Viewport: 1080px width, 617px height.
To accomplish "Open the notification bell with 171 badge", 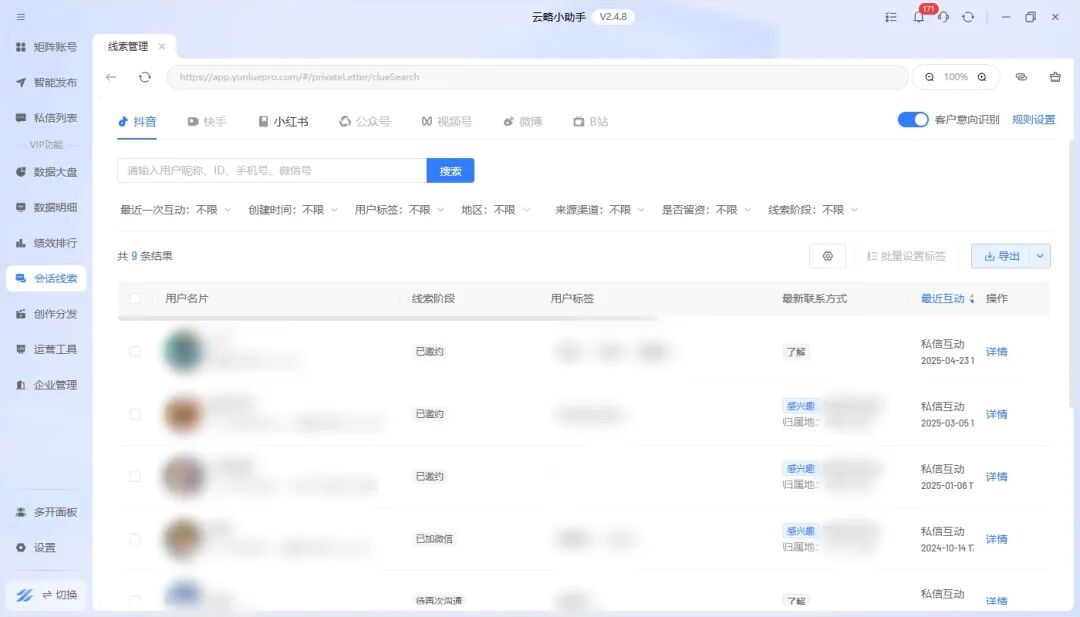I will click(918, 17).
